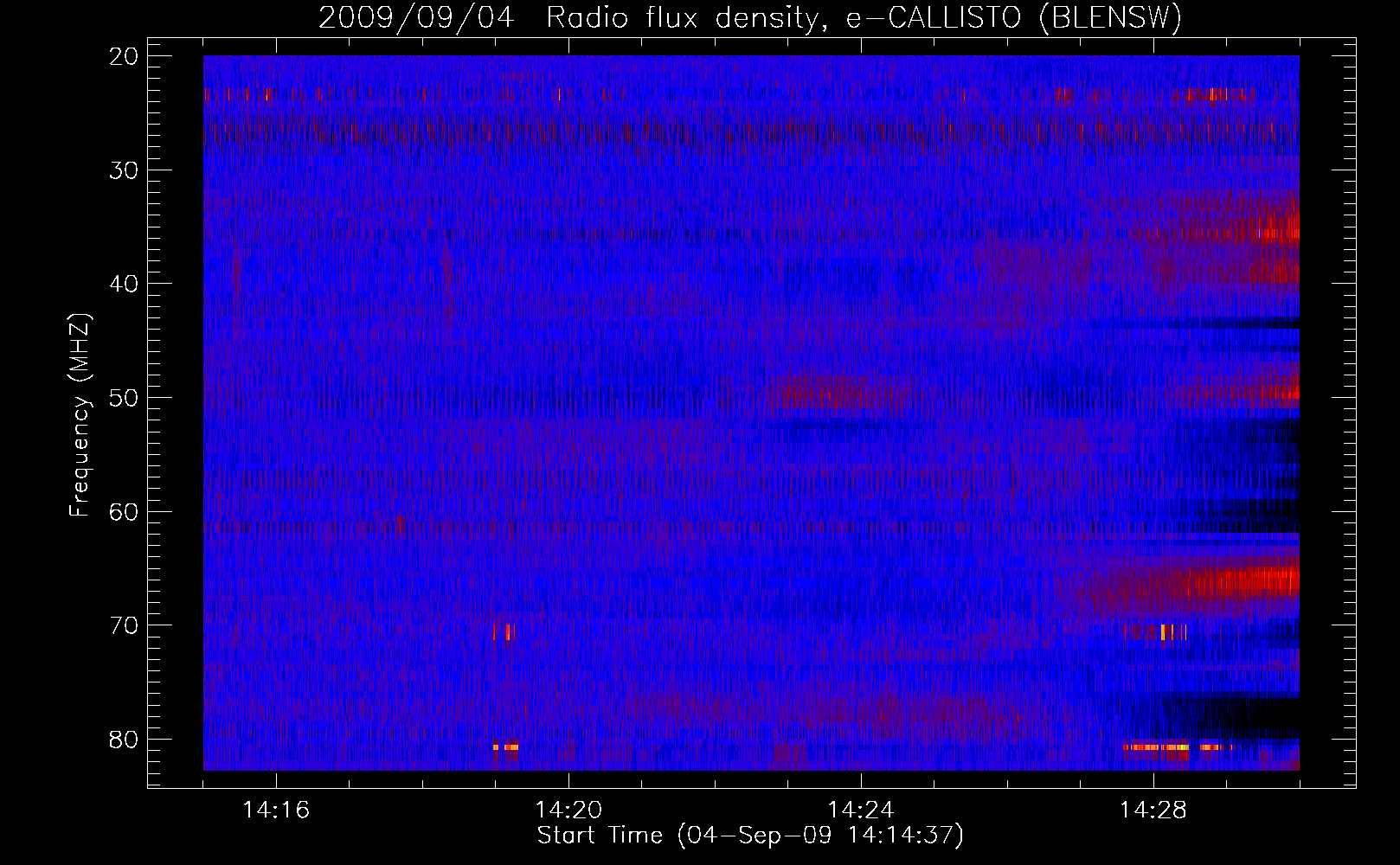
Task: Click the 14:28 time tick label
Action: (1153, 811)
